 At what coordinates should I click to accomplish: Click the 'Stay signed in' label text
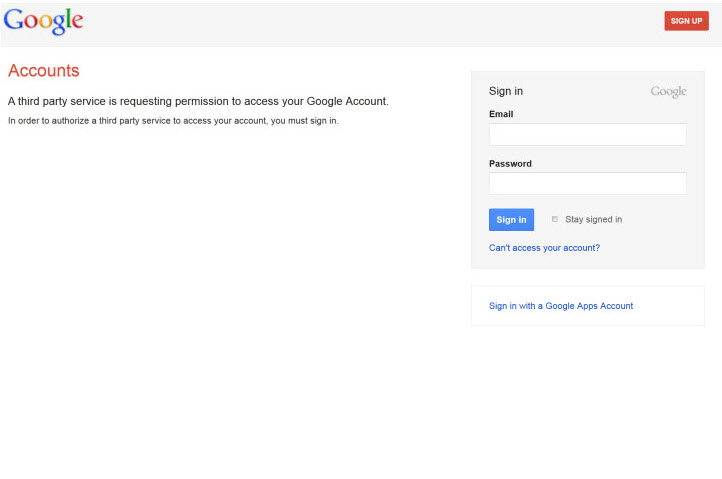point(593,220)
